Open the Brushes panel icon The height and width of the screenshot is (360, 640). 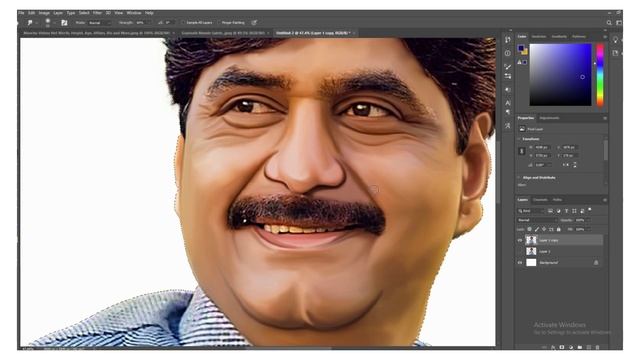[x=508, y=66]
